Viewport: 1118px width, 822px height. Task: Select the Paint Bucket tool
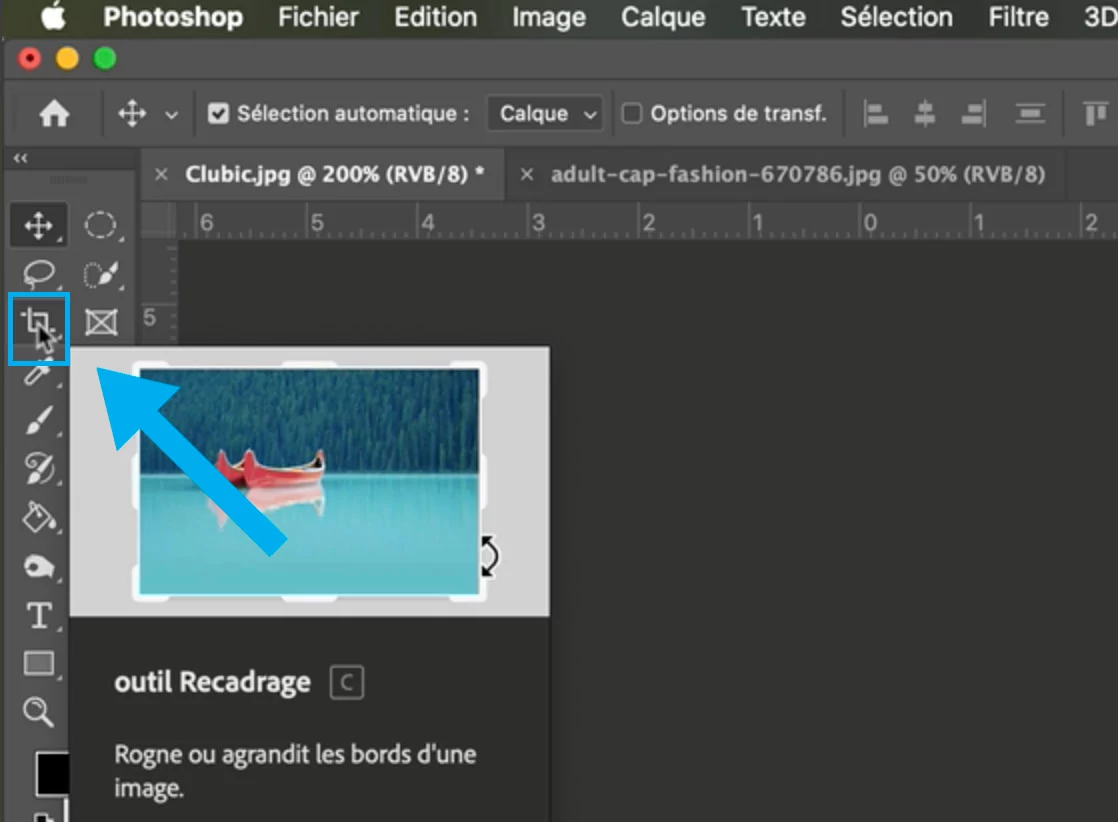(39, 518)
